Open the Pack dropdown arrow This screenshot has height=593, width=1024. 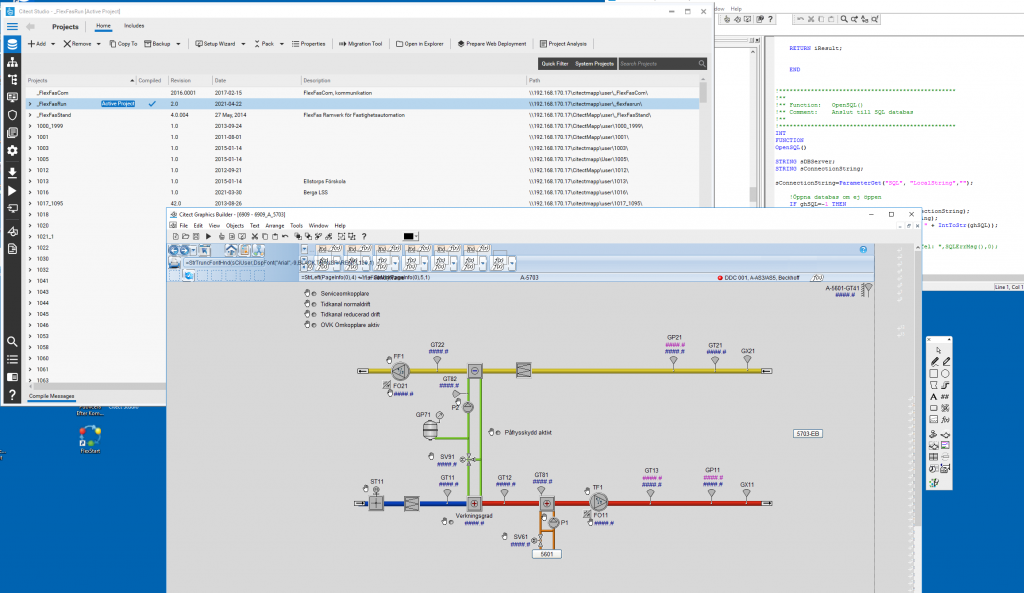point(281,44)
